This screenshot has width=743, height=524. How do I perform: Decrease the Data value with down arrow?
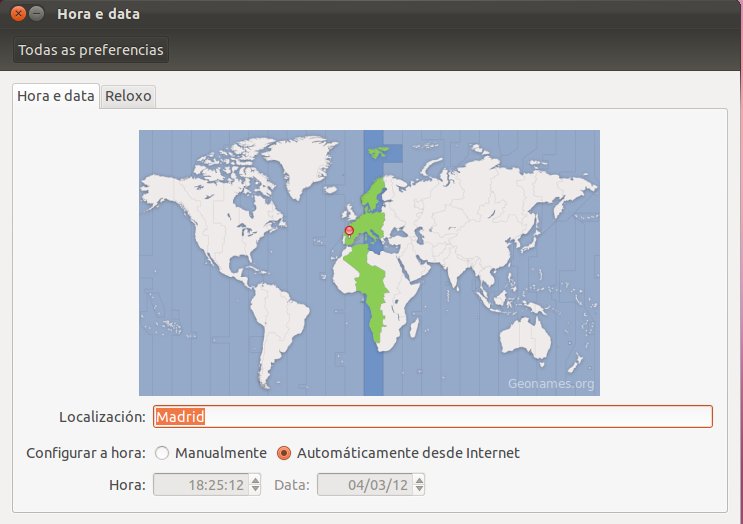[x=419, y=489]
